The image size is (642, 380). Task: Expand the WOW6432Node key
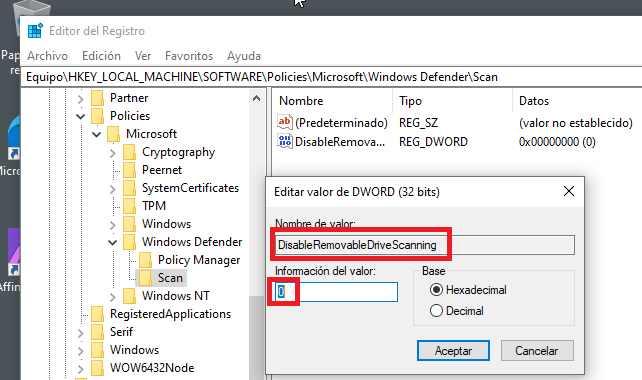[x=81, y=369]
